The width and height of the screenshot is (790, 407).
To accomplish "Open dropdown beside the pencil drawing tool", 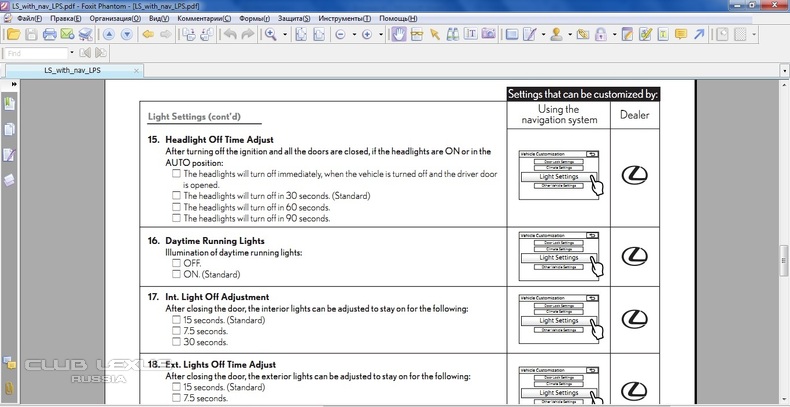I will coord(543,35).
